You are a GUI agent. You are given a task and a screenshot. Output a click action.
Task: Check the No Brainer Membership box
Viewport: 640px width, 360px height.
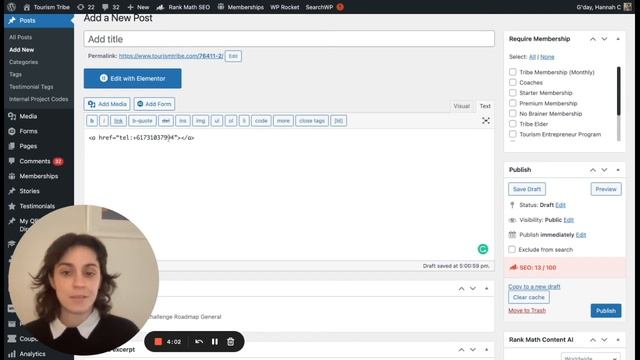point(513,113)
